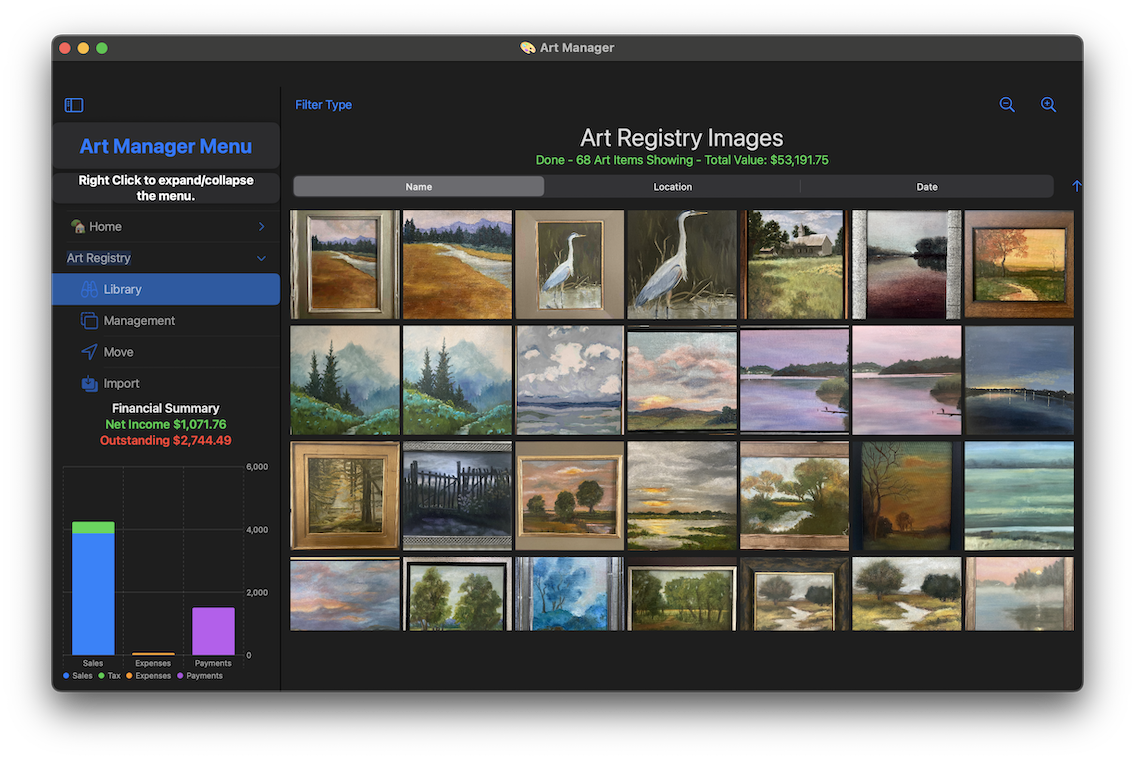The width and height of the screenshot is (1135, 760).
Task: Click the Management stacked squares icon
Action: (89, 321)
